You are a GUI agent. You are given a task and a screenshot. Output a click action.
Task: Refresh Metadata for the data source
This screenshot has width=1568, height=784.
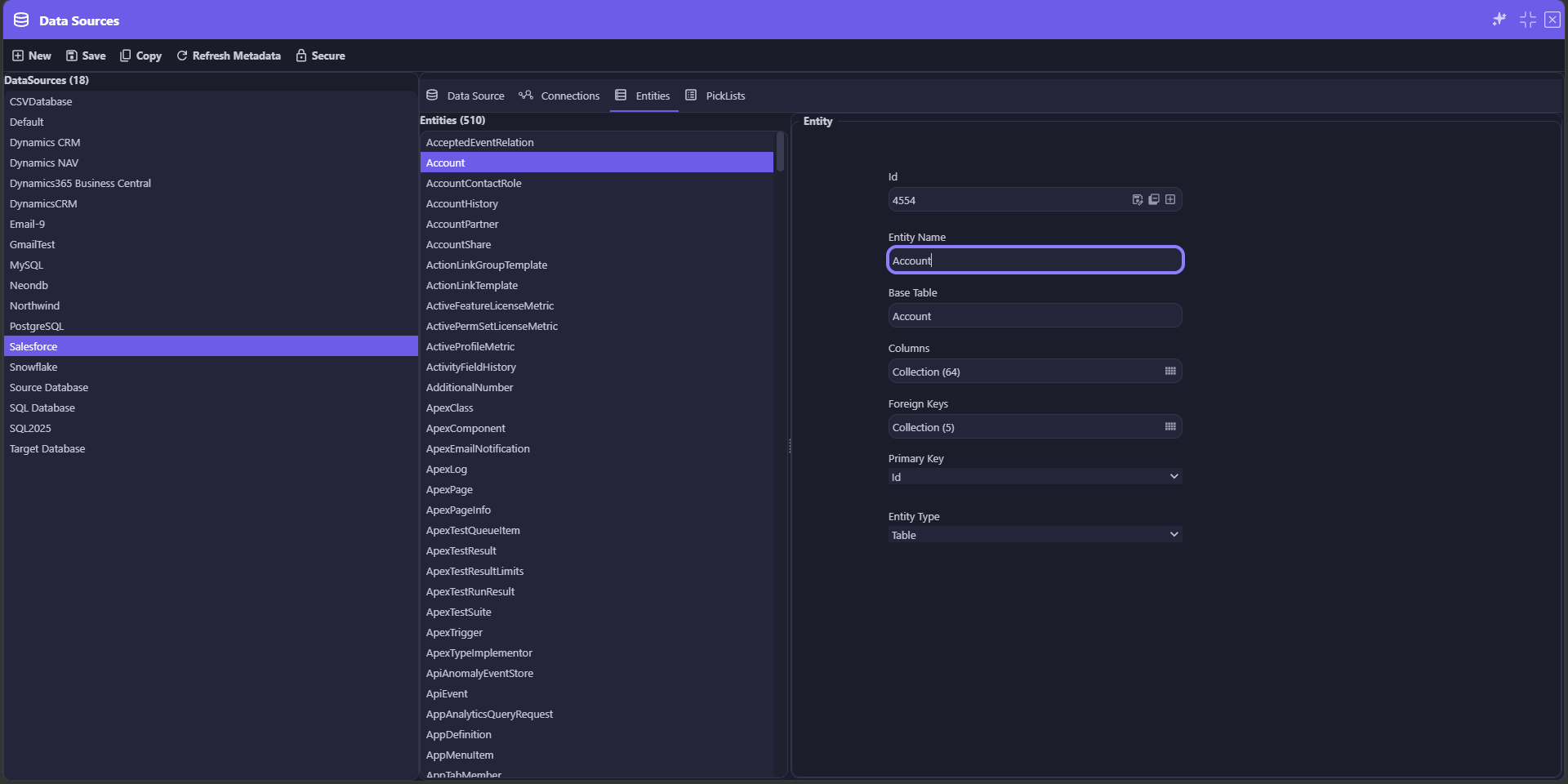229,56
